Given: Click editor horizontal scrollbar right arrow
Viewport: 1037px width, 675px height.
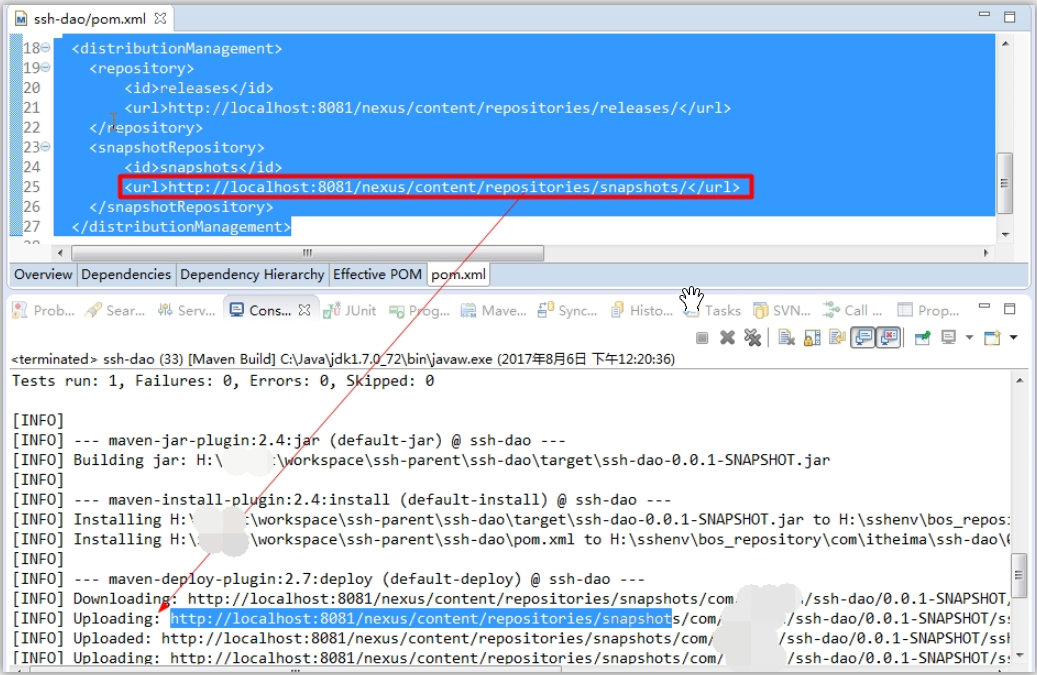Looking at the screenshot, I should pyautogui.click(x=986, y=253).
